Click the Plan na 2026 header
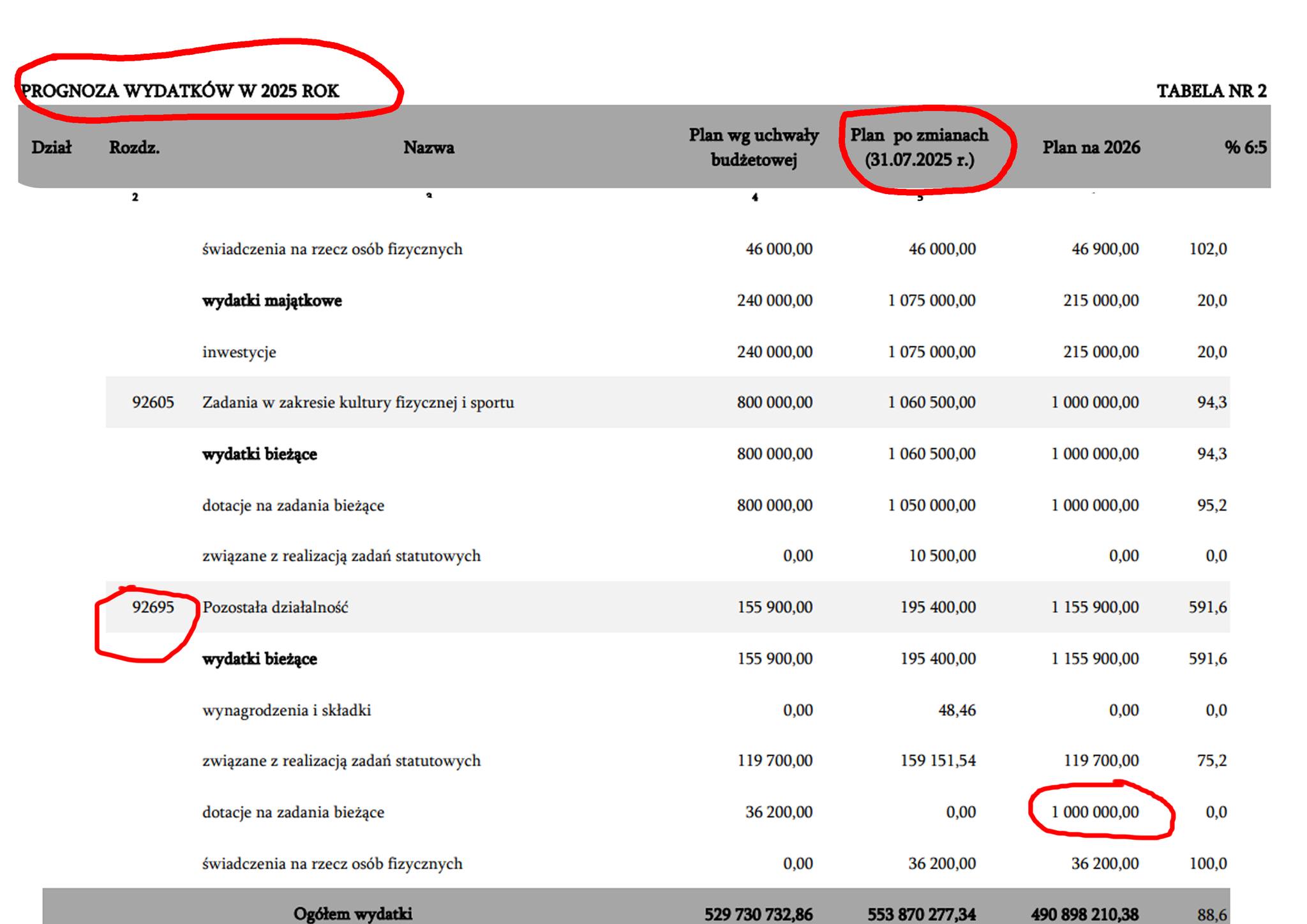 tap(1091, 147)
